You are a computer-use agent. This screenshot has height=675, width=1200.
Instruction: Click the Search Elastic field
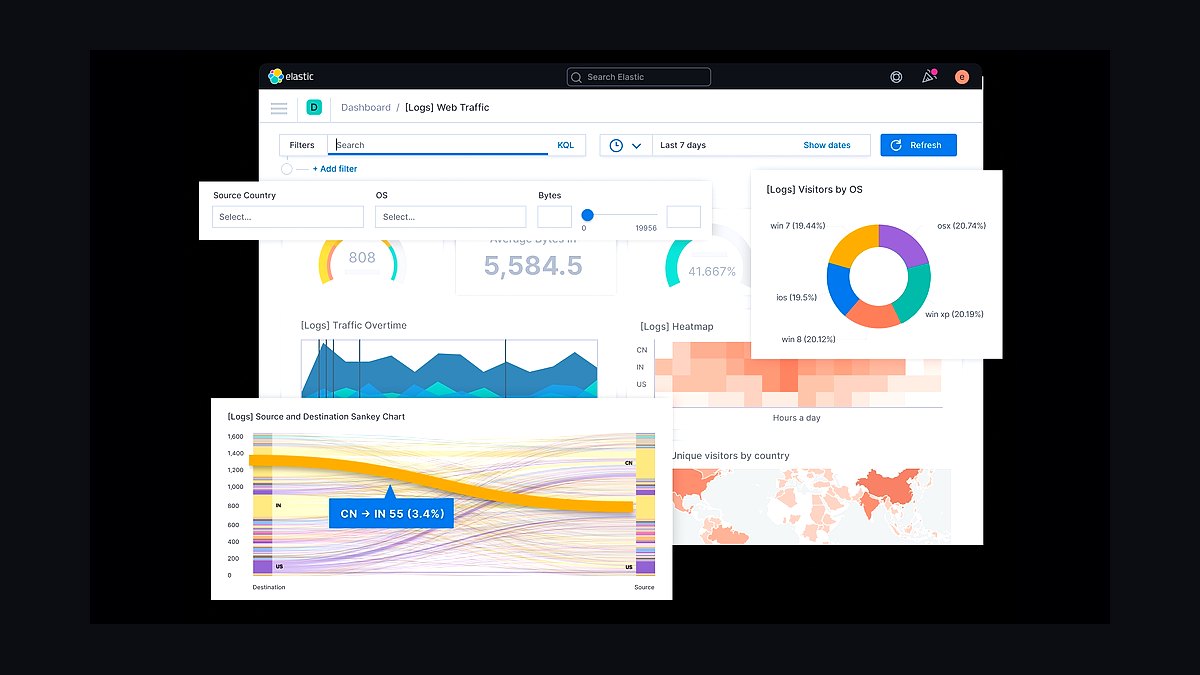[x=639, y=77]
